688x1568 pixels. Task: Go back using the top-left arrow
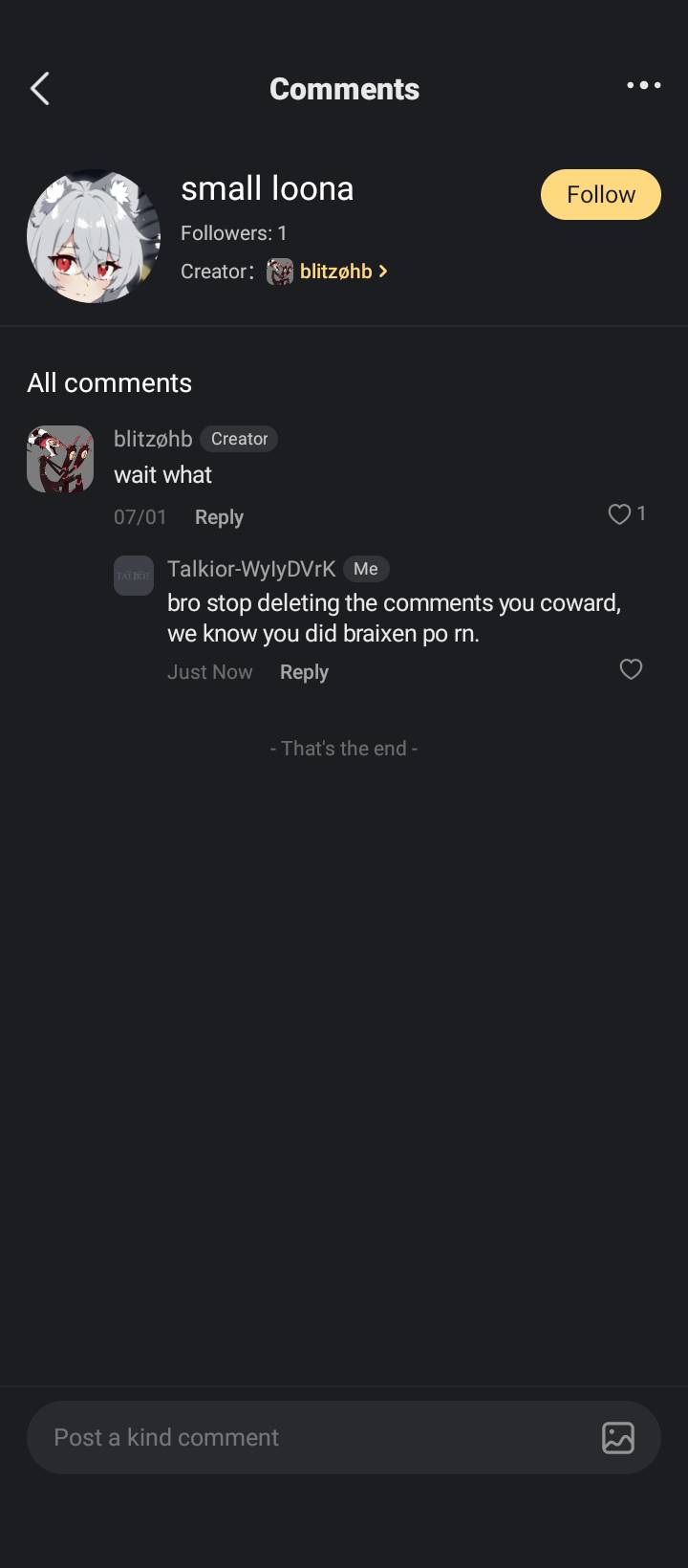(x=40, y=89)
